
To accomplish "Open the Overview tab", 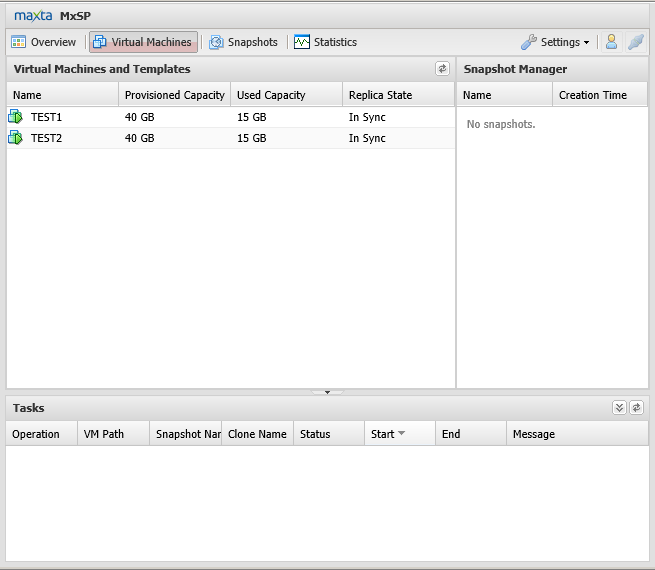I will 43,42.
